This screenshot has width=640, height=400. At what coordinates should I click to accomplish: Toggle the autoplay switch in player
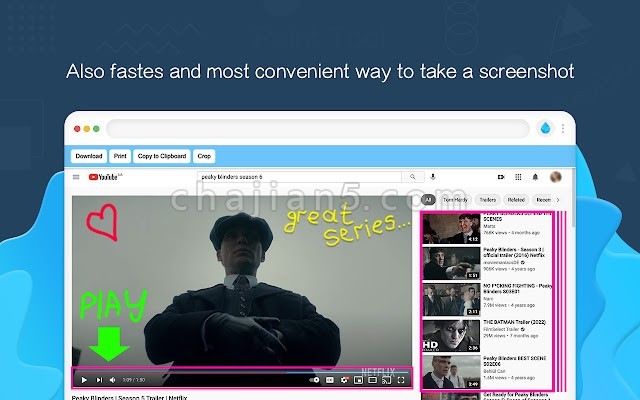[x=314, y=380]
